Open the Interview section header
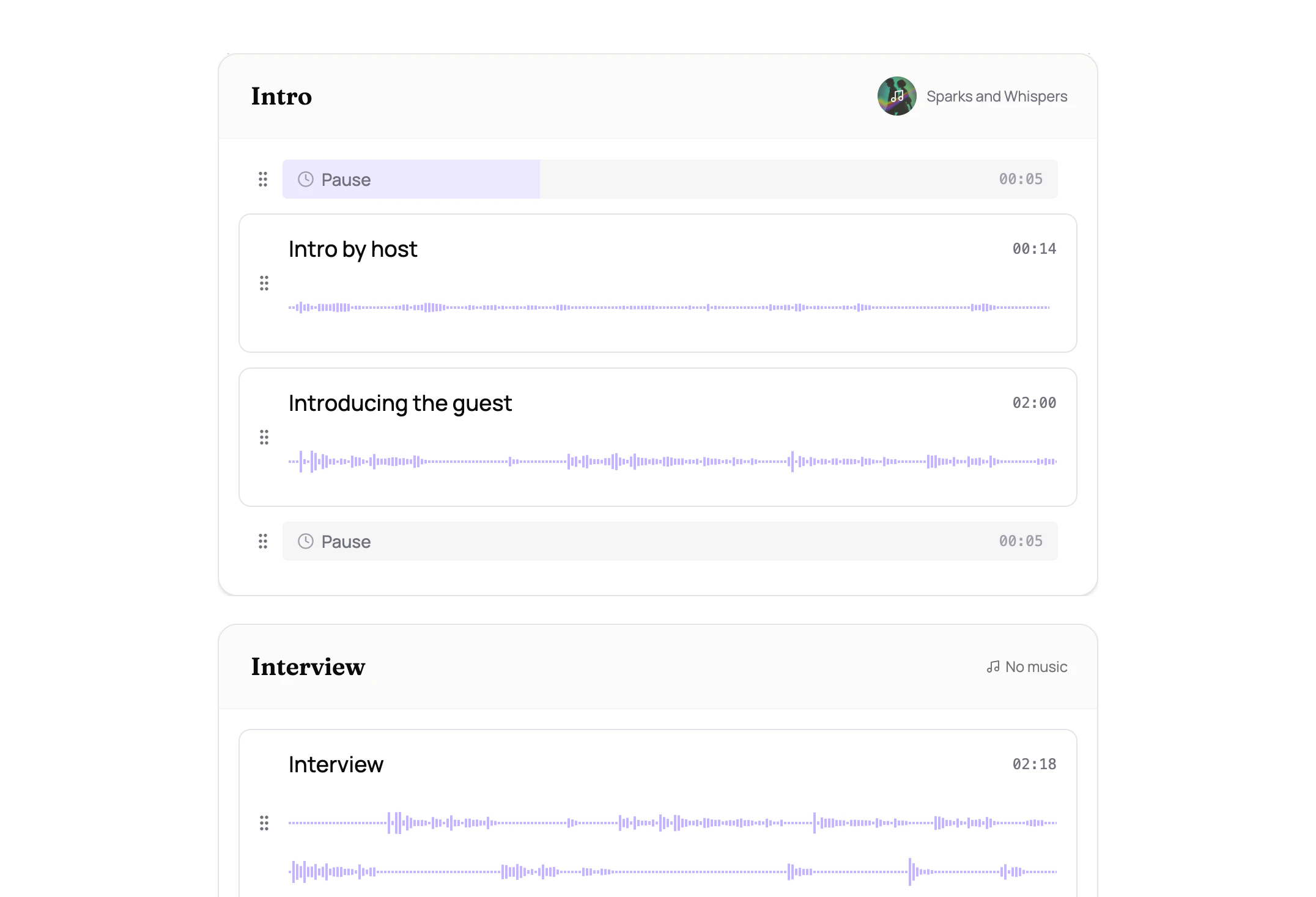The image size is (1316, 897). [x=307, y=666]
